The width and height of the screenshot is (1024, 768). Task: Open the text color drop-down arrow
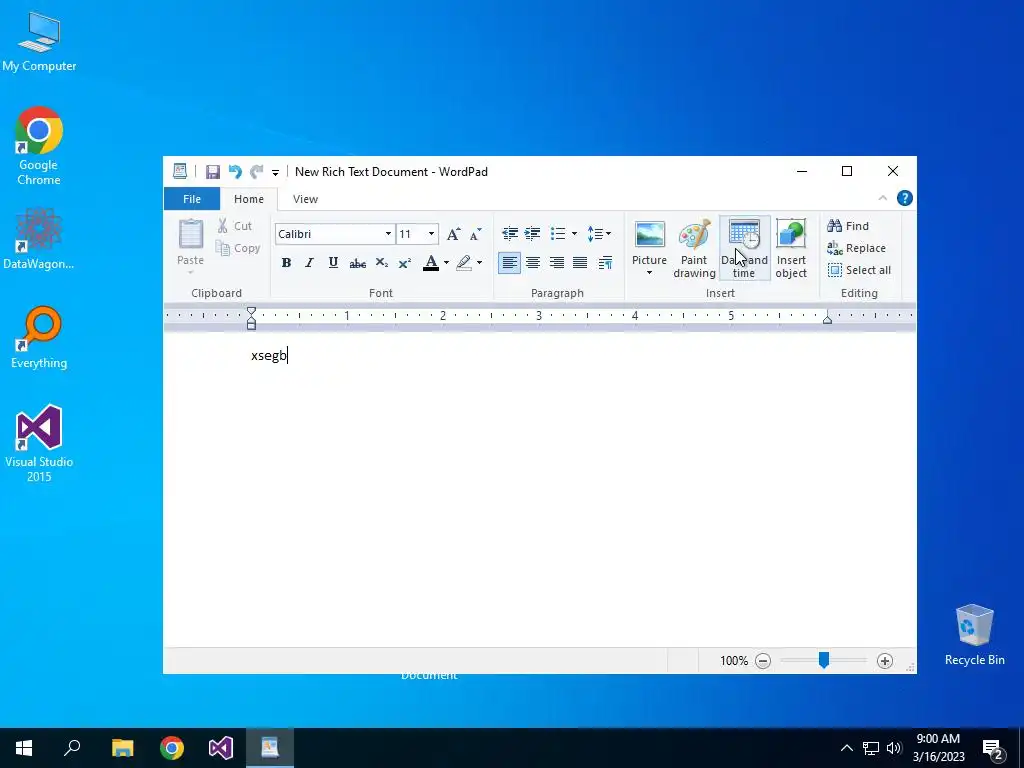[x=447, y=263]
